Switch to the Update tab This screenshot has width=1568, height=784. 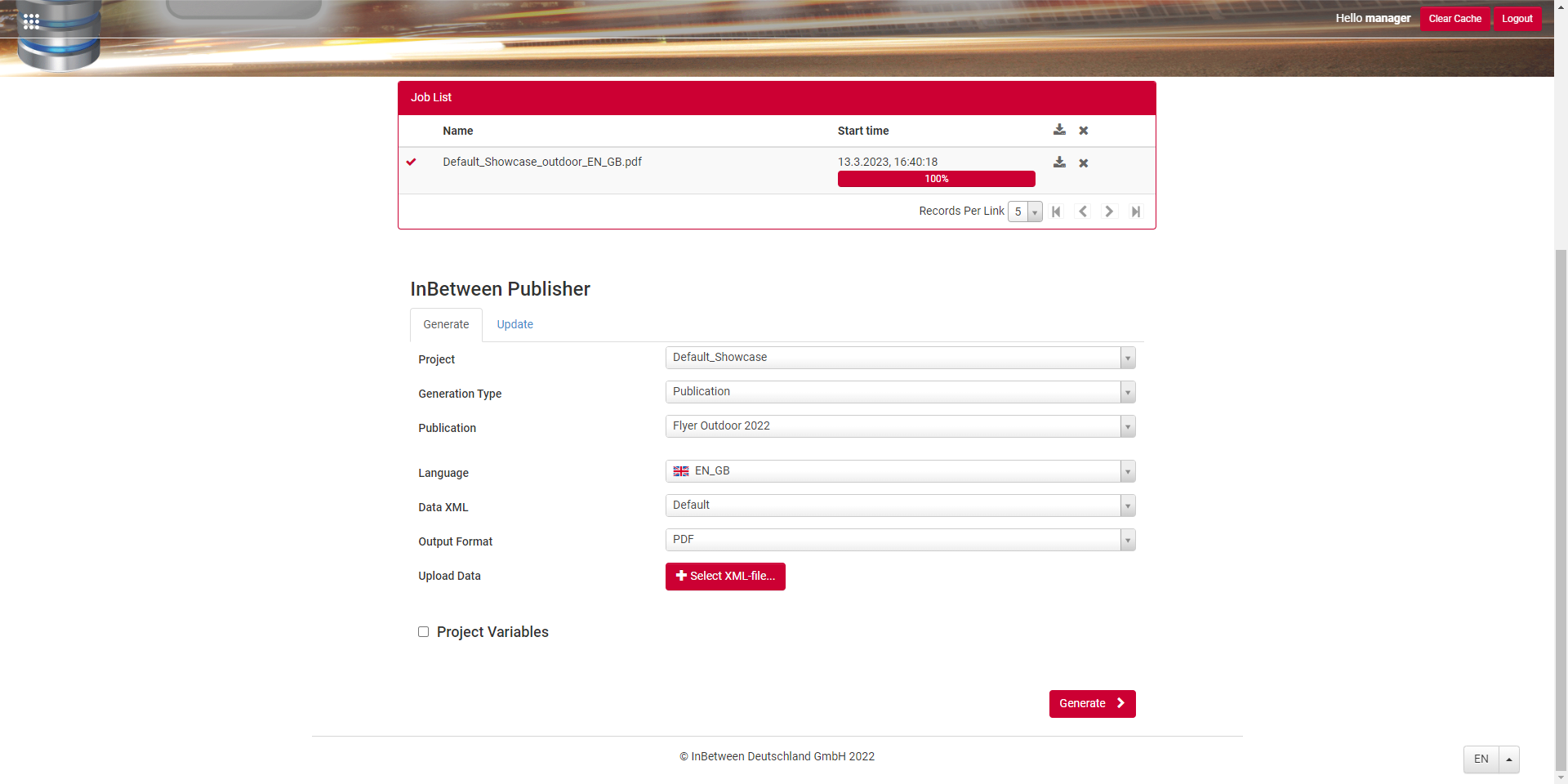(x=514, y=324)
